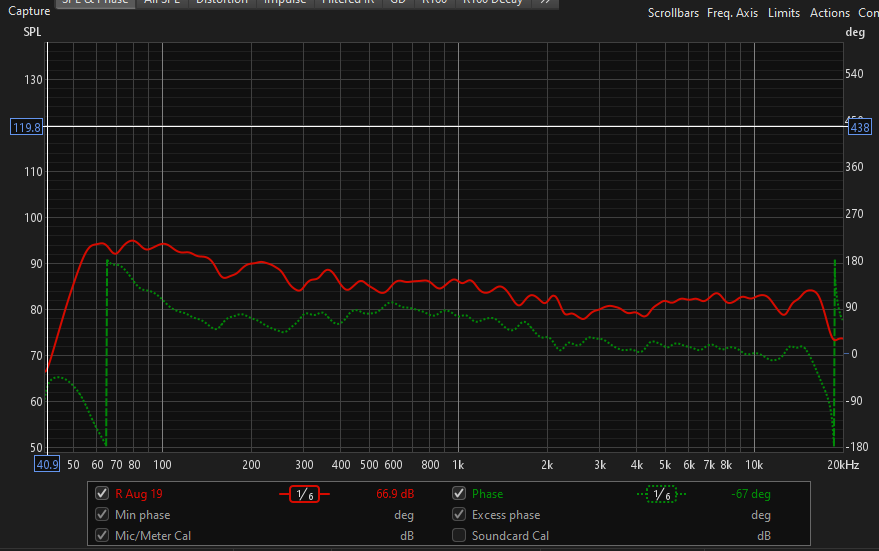The height and width of the screenshot is (551, 879).
Task: Open the RT60 Decay tab
Action: pos(492,2)
